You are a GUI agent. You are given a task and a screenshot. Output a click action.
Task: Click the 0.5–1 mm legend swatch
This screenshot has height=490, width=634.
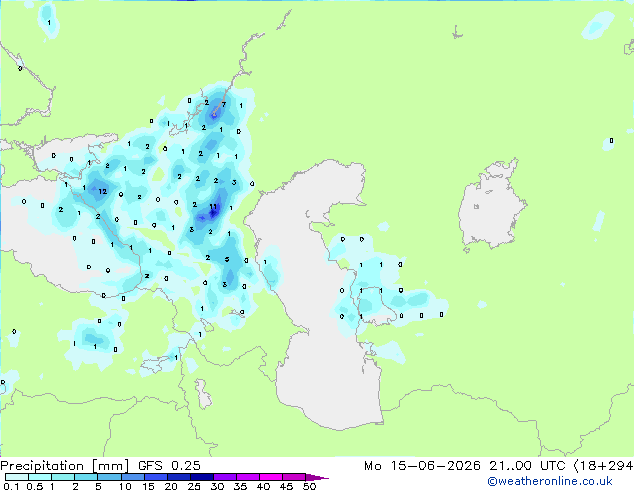40,477
